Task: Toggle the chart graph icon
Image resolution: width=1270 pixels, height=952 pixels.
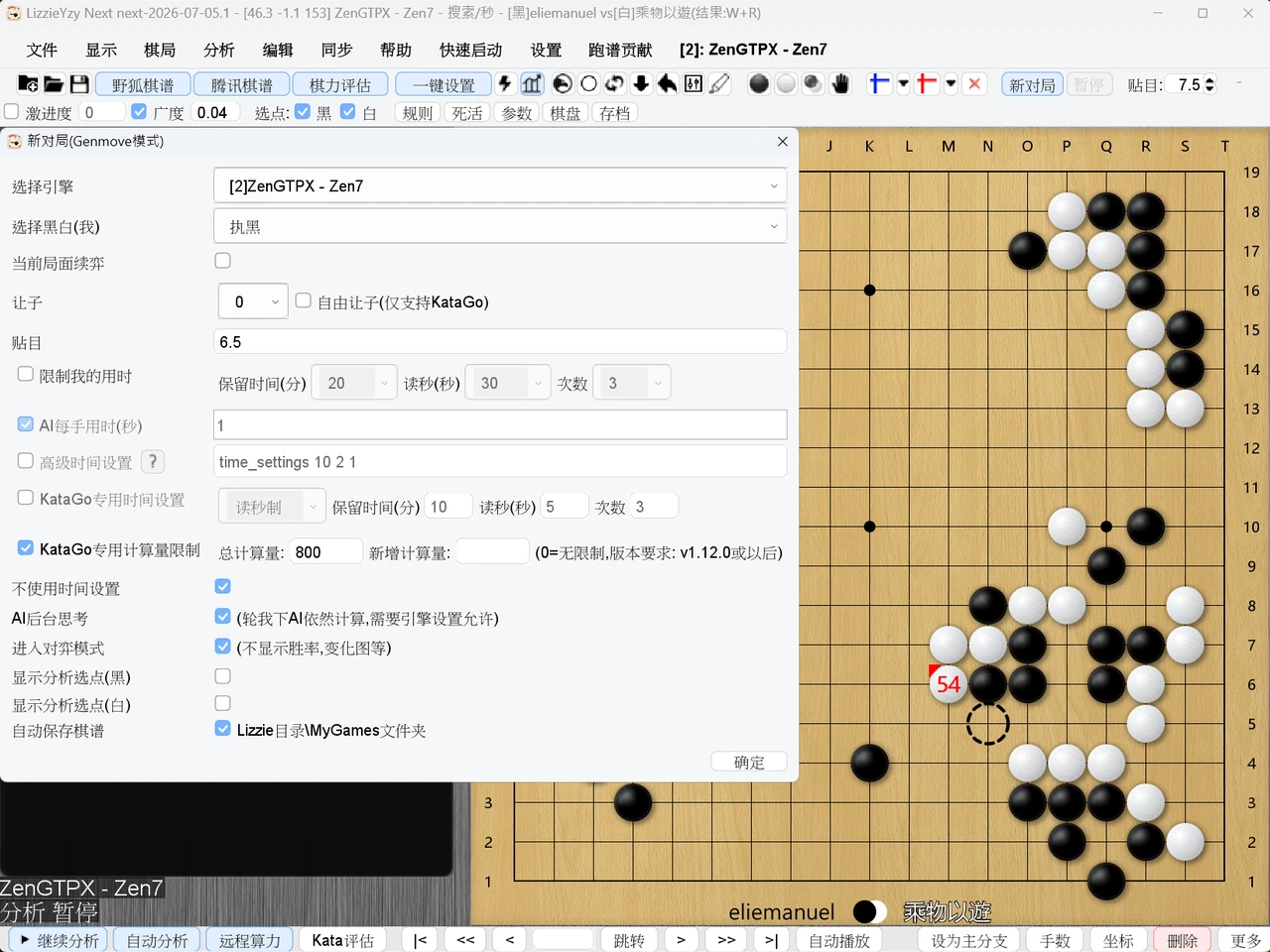Action: (532, 84)
